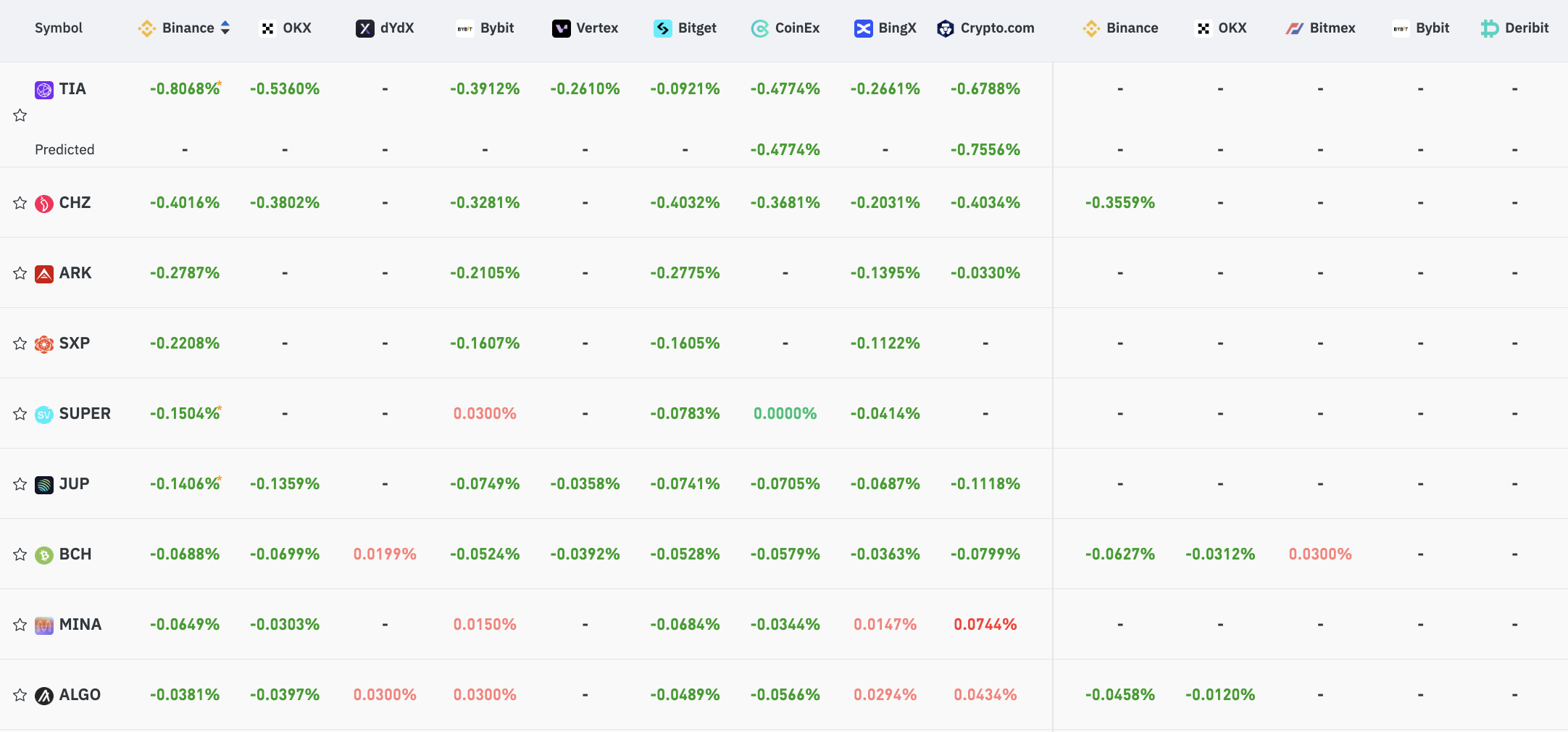The height and width of the screenshot is (732, 1568).
Task: Click the ARK coin icon
Action: (x=44, y=274)
